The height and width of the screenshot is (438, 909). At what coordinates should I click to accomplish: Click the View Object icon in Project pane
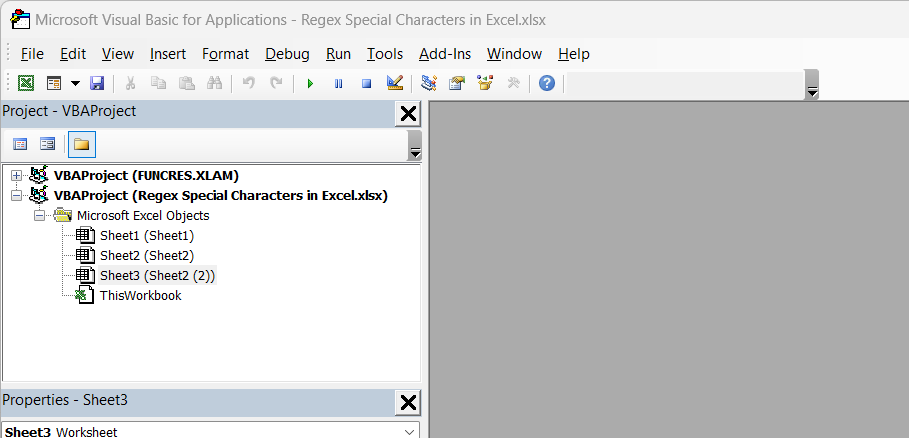48,144
